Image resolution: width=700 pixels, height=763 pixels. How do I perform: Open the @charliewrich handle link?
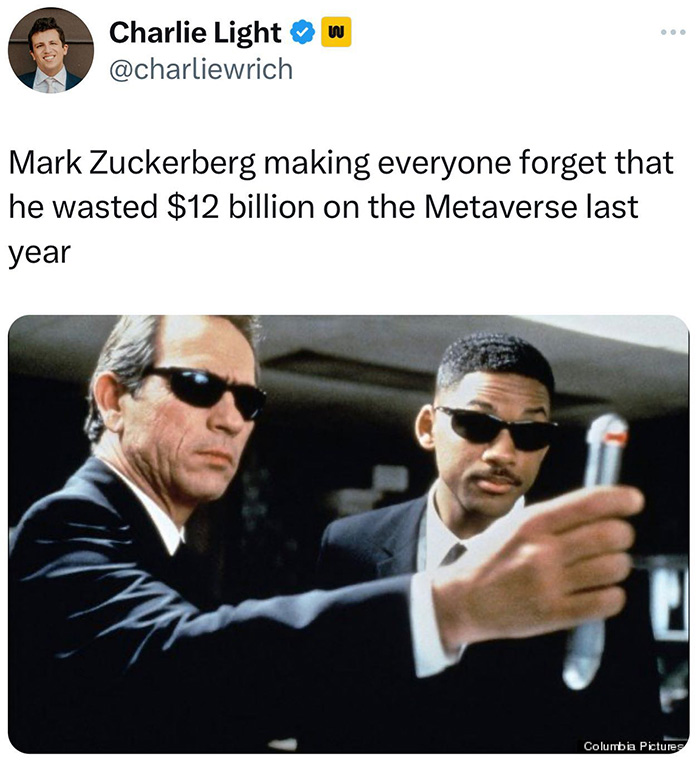point(201,69)
